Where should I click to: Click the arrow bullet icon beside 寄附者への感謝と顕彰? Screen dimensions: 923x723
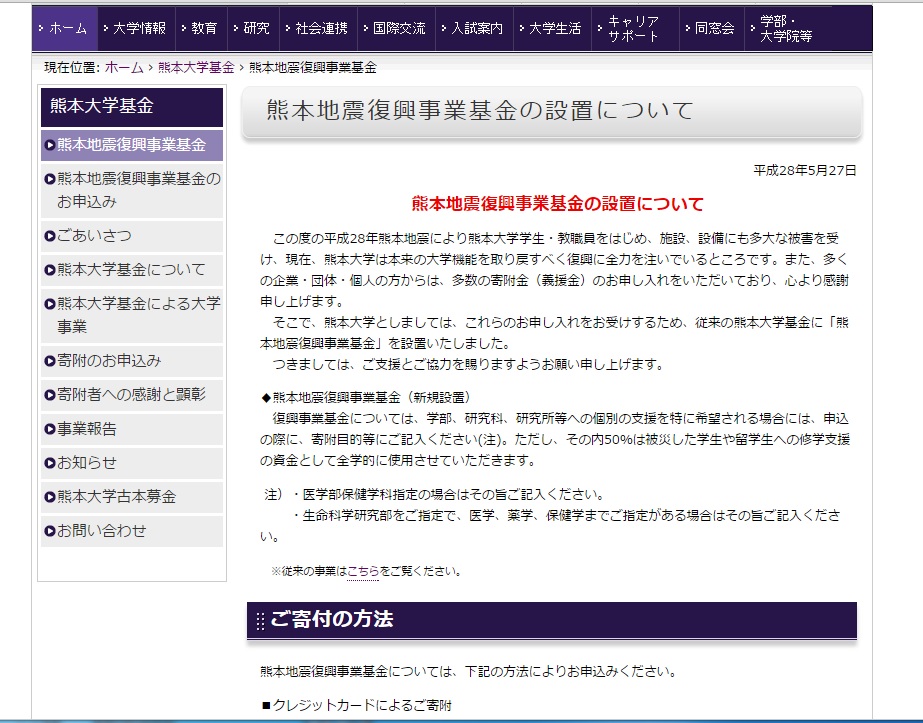click(x=50, y=395)
